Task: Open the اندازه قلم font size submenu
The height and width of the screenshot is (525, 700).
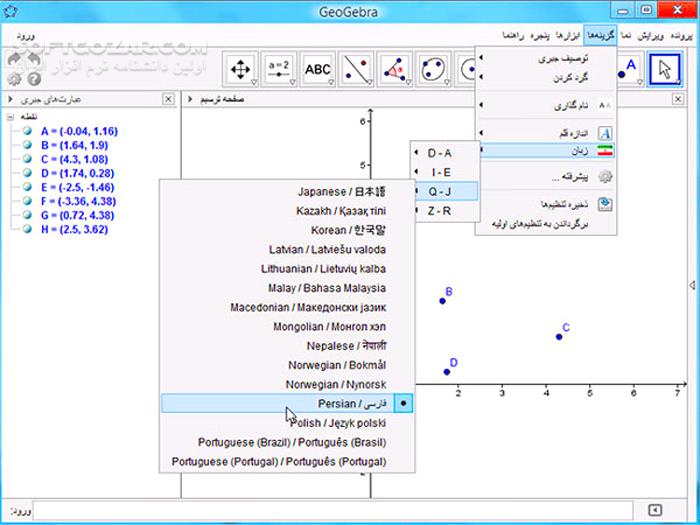Action: pyautogui.click(x=546, y=133)
